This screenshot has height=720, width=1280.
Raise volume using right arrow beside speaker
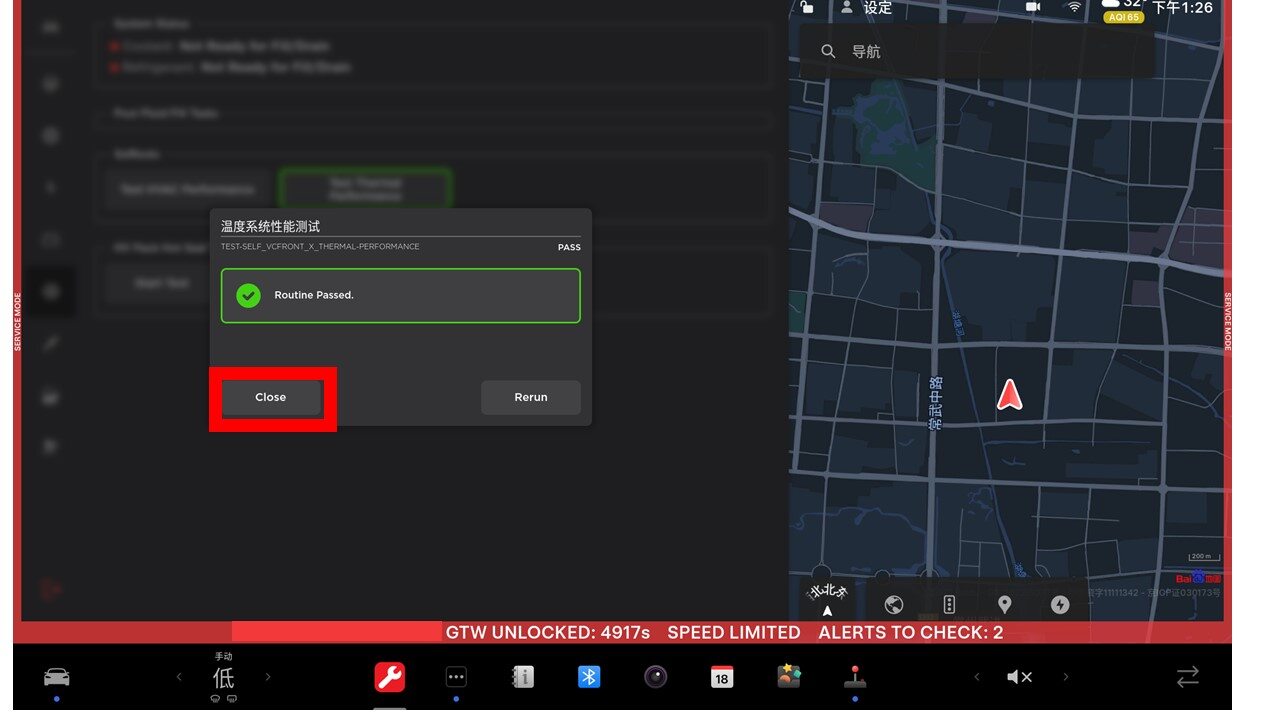(1065, 677)
